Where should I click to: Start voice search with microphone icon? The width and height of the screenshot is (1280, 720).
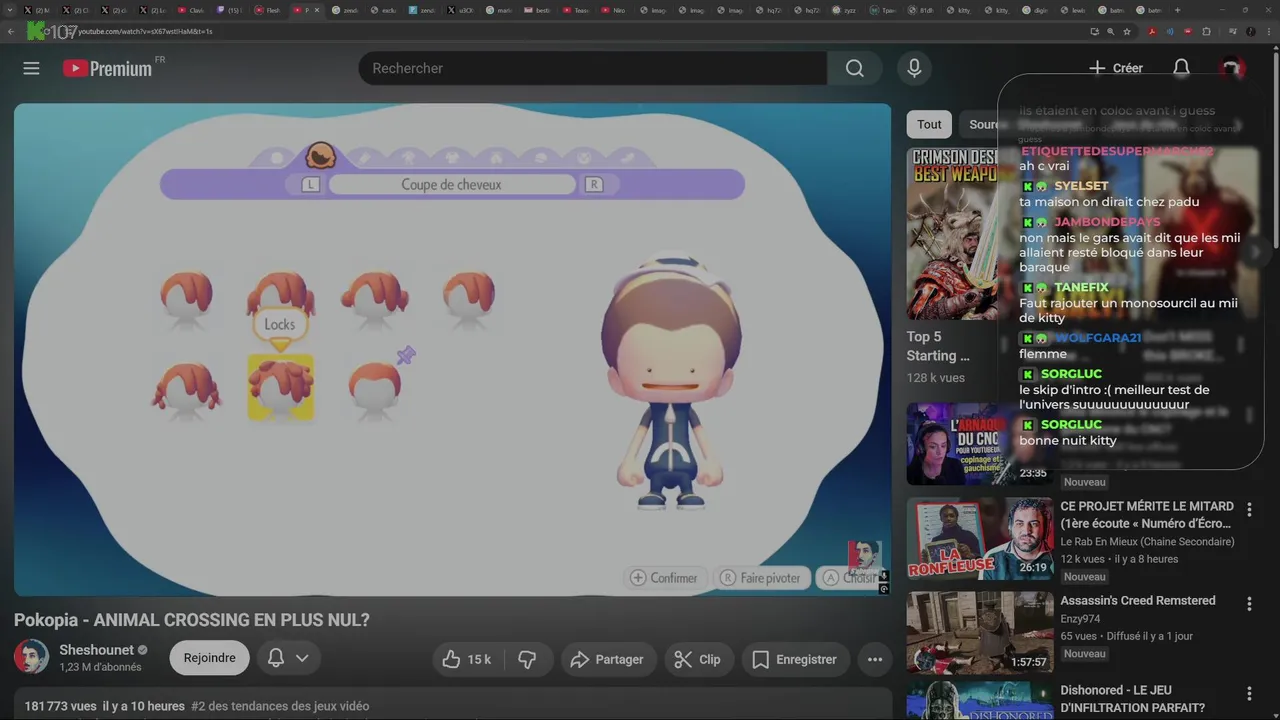click(x=913, y=68)
